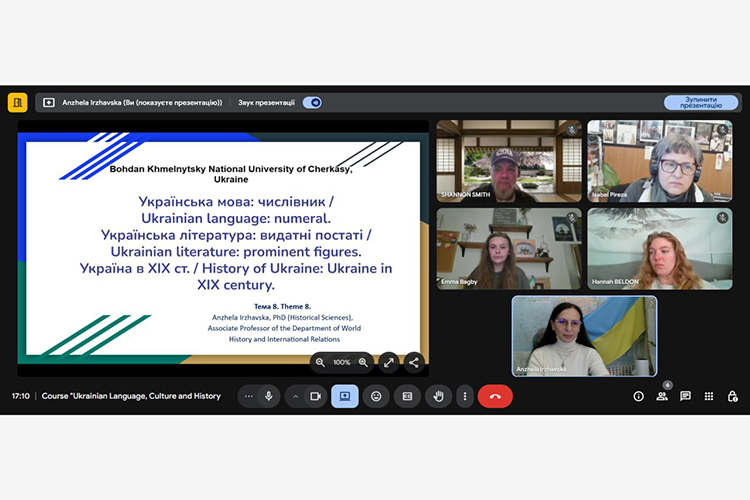Click the present screen icon in the call bar
750x500 pixels.
345,396
